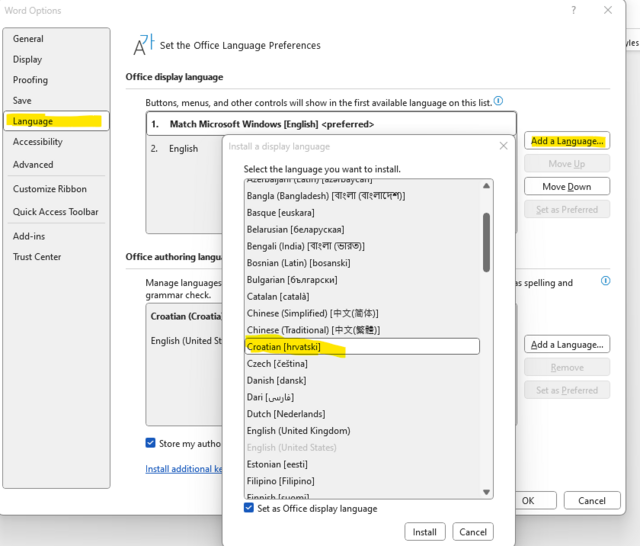Toggle Set as Office display language checkbox
This screenshot has height=546, width=640.
coord(249,508)
